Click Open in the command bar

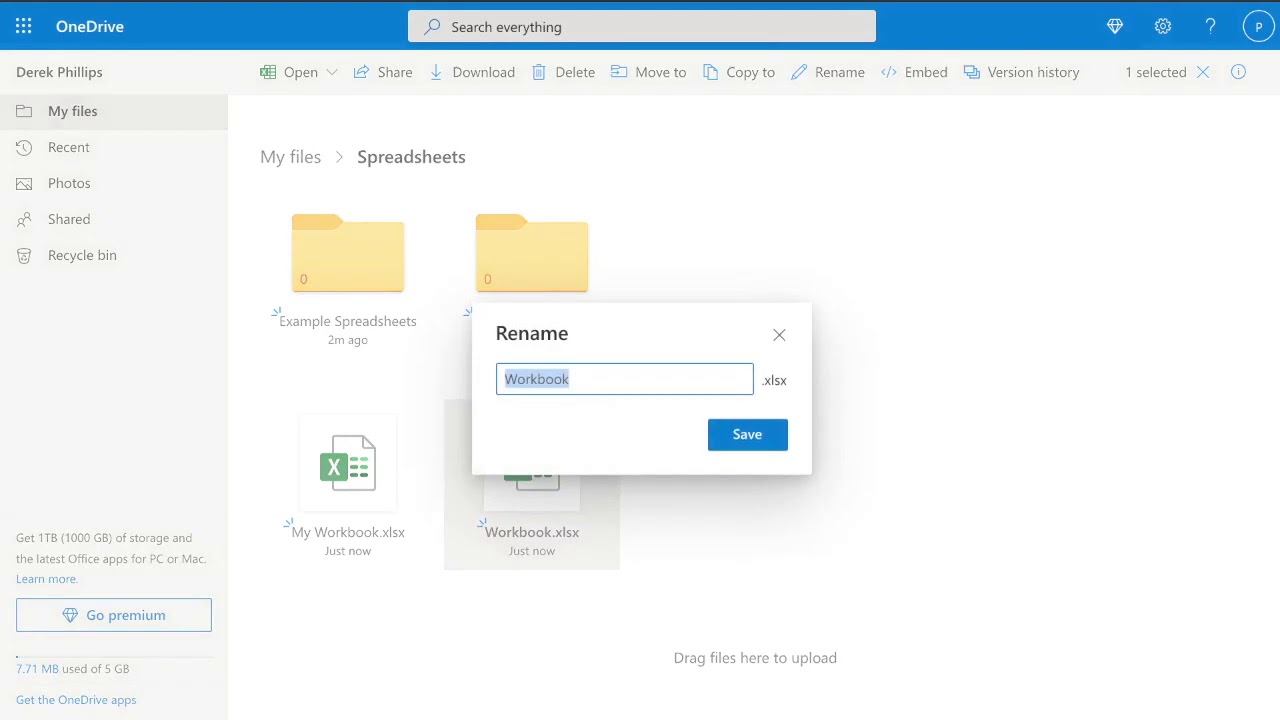(x=289, y=72)
